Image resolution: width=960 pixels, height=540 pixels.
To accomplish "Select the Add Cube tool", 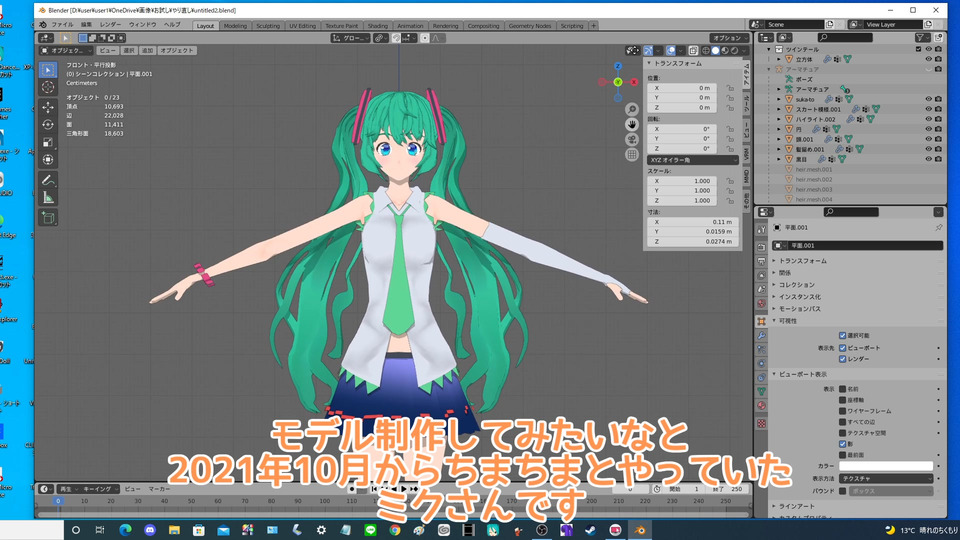I will tap(48, 217).
